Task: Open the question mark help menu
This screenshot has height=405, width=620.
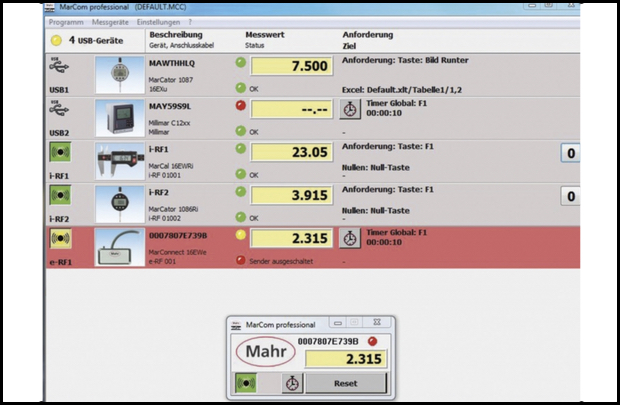Action: click(x=190, y=22)
